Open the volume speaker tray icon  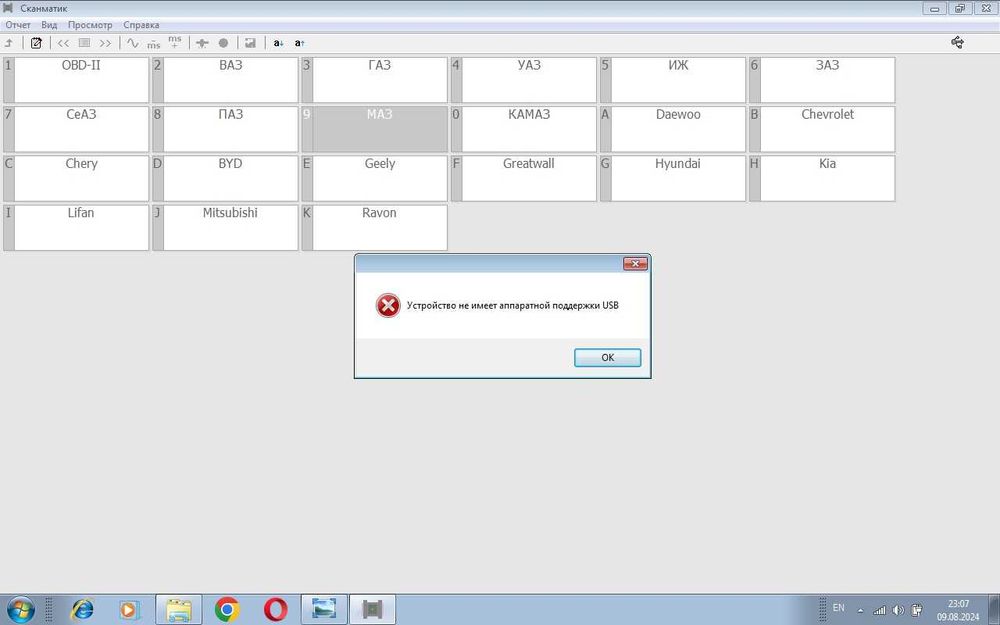898,610
